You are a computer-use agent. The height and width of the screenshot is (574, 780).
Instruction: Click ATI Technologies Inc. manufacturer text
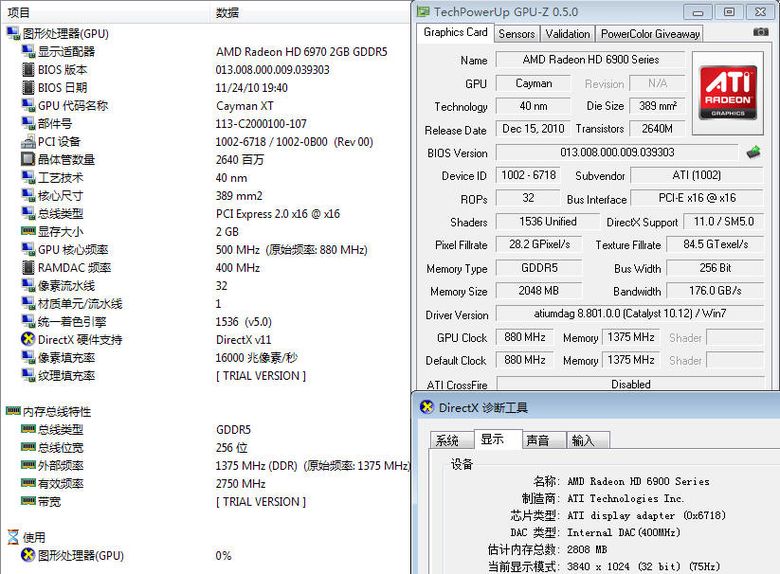tap(625, 498)
